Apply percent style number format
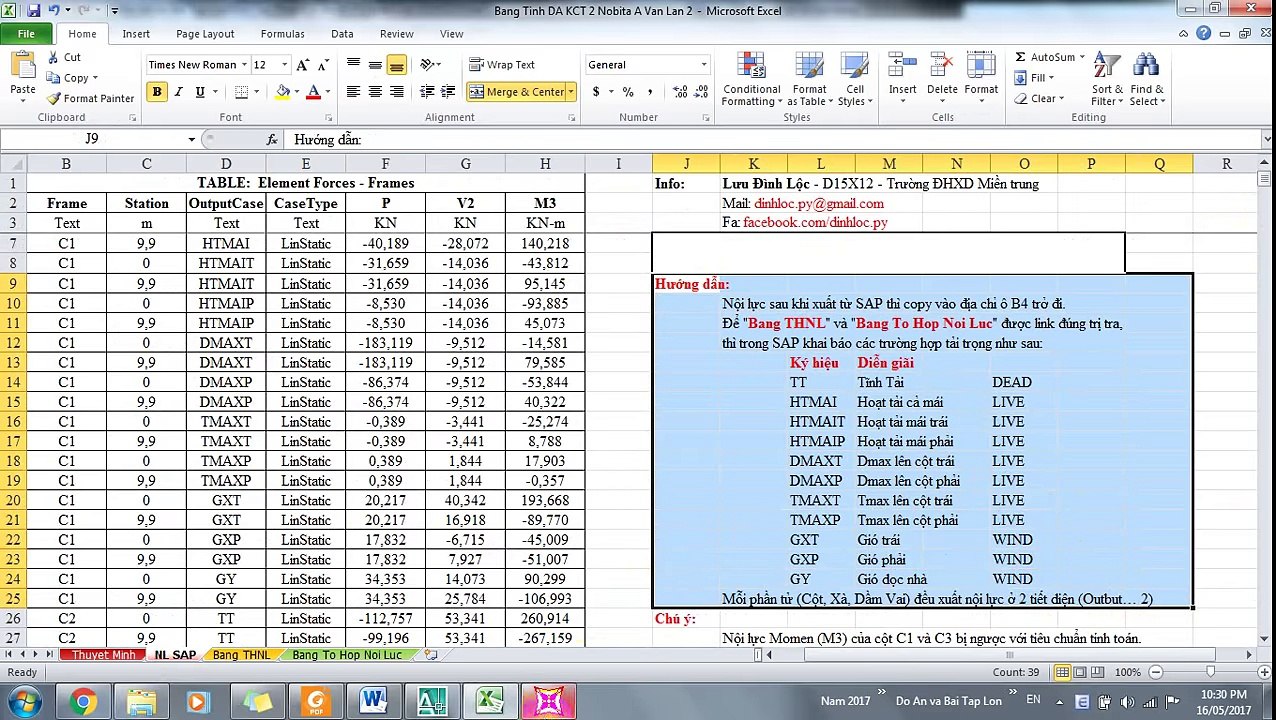The height and width of the screenshot is (720, 1276). pos(628,92)
